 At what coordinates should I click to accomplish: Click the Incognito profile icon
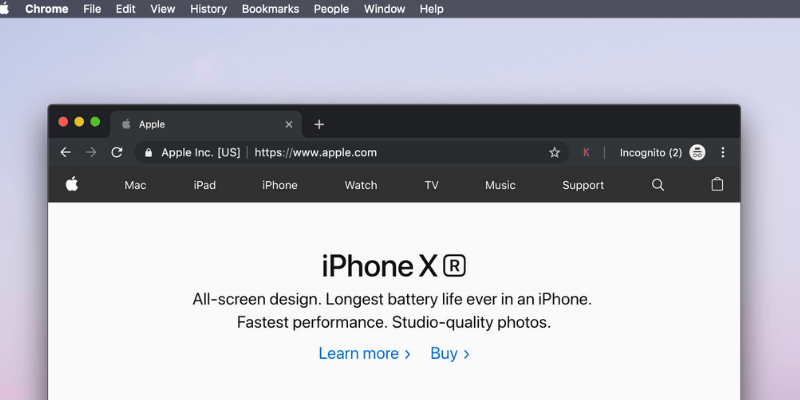[697, 152]
